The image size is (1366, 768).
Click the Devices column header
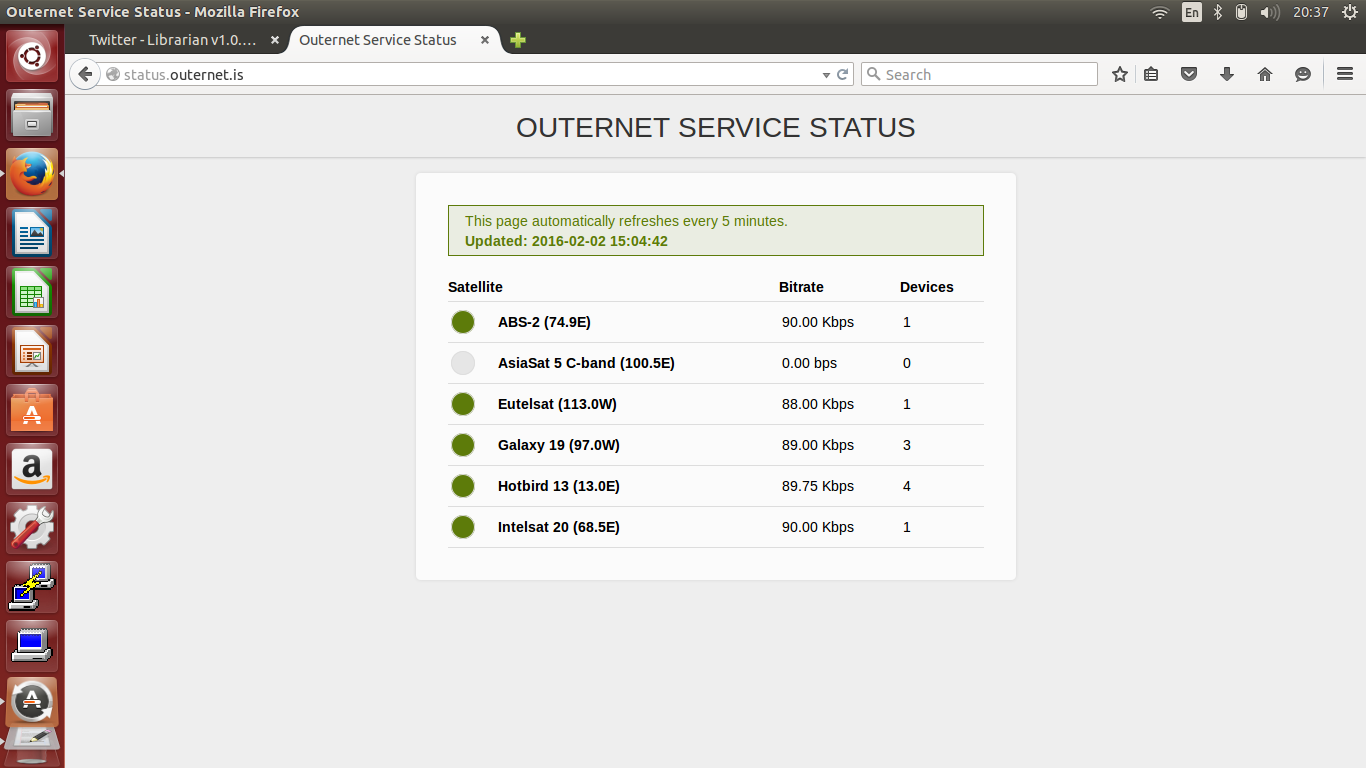point(927,287)
